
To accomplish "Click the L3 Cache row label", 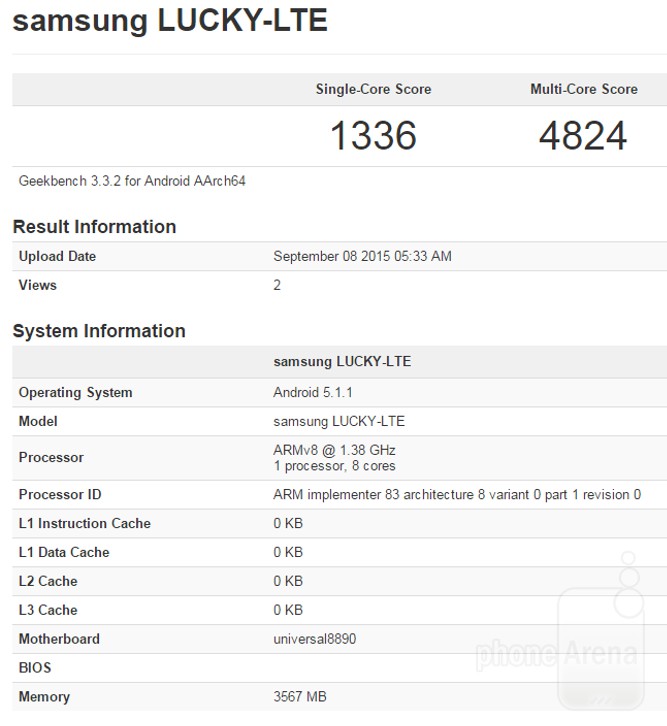I will click(x=48, y=610).
